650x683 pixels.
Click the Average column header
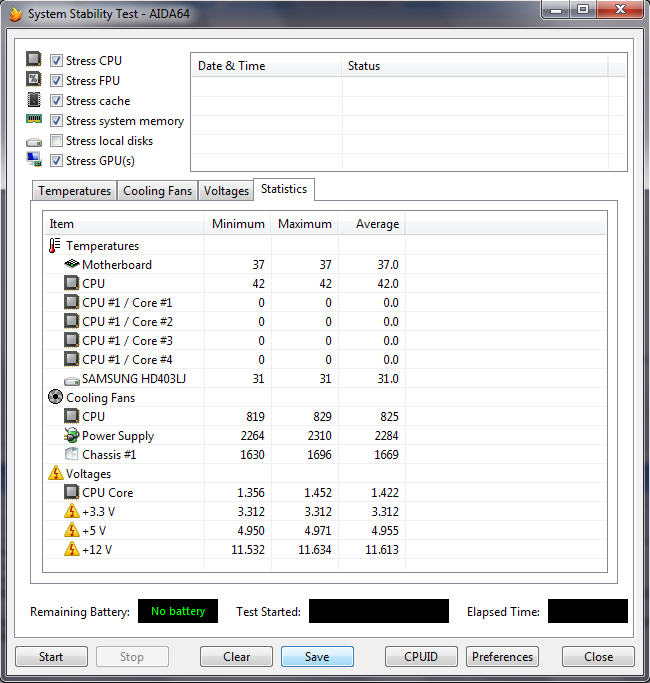pos(372,224)
